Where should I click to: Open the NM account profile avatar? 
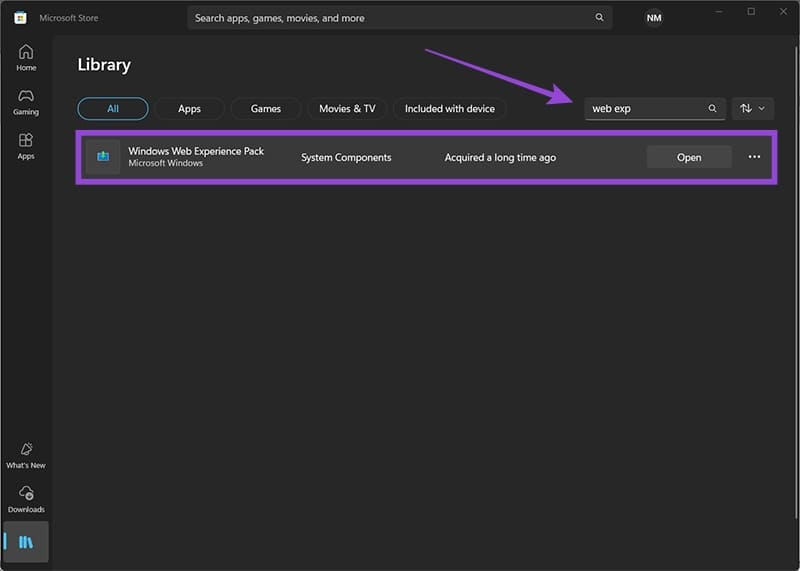click(x=654, y=18)
